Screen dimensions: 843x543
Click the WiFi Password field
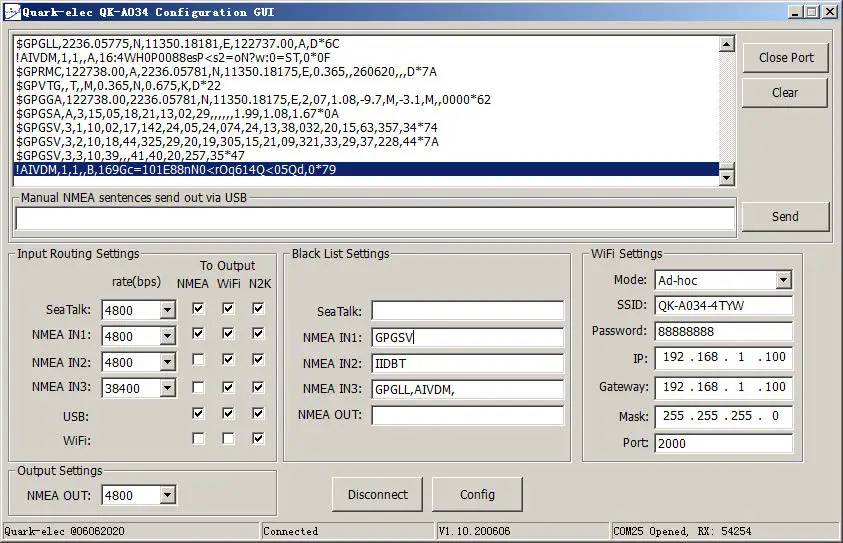(723, 331)
